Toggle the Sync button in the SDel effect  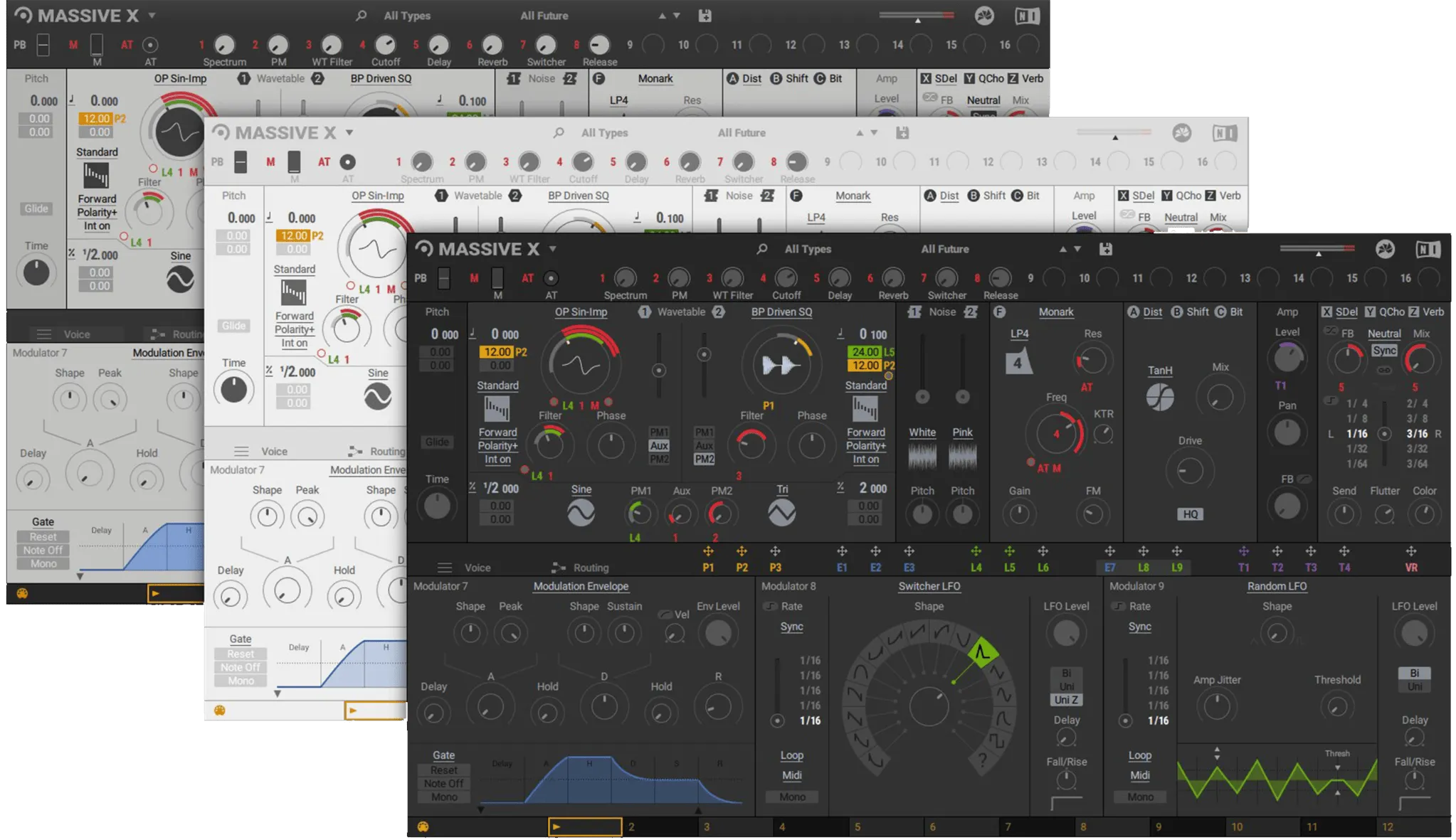pos(1384,351)
